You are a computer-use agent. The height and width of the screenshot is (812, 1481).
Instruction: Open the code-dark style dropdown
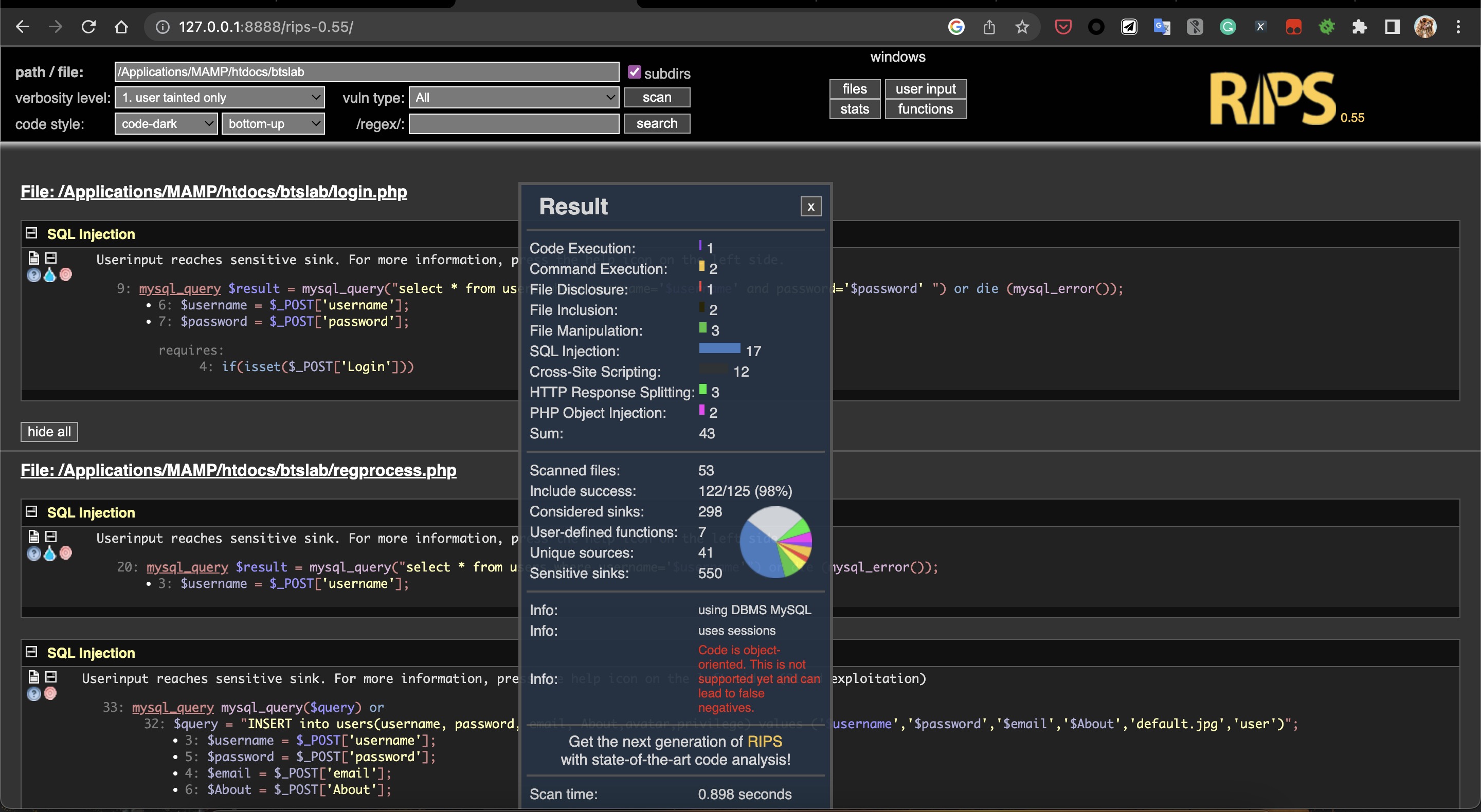tap(166, 123)
